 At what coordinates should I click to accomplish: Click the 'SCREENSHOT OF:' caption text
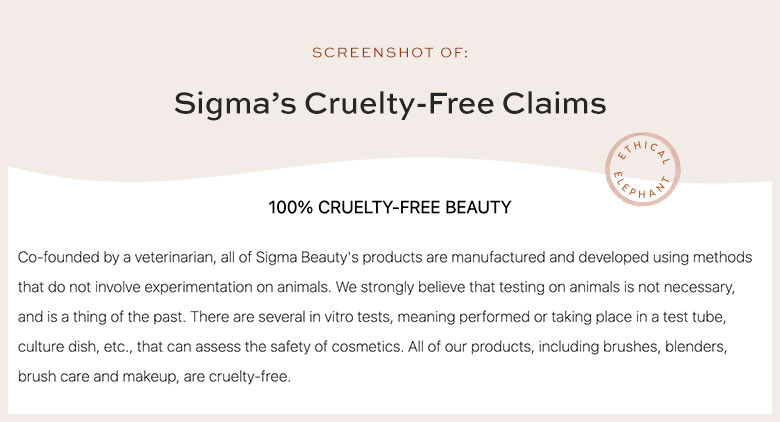[x=390, y=53]
